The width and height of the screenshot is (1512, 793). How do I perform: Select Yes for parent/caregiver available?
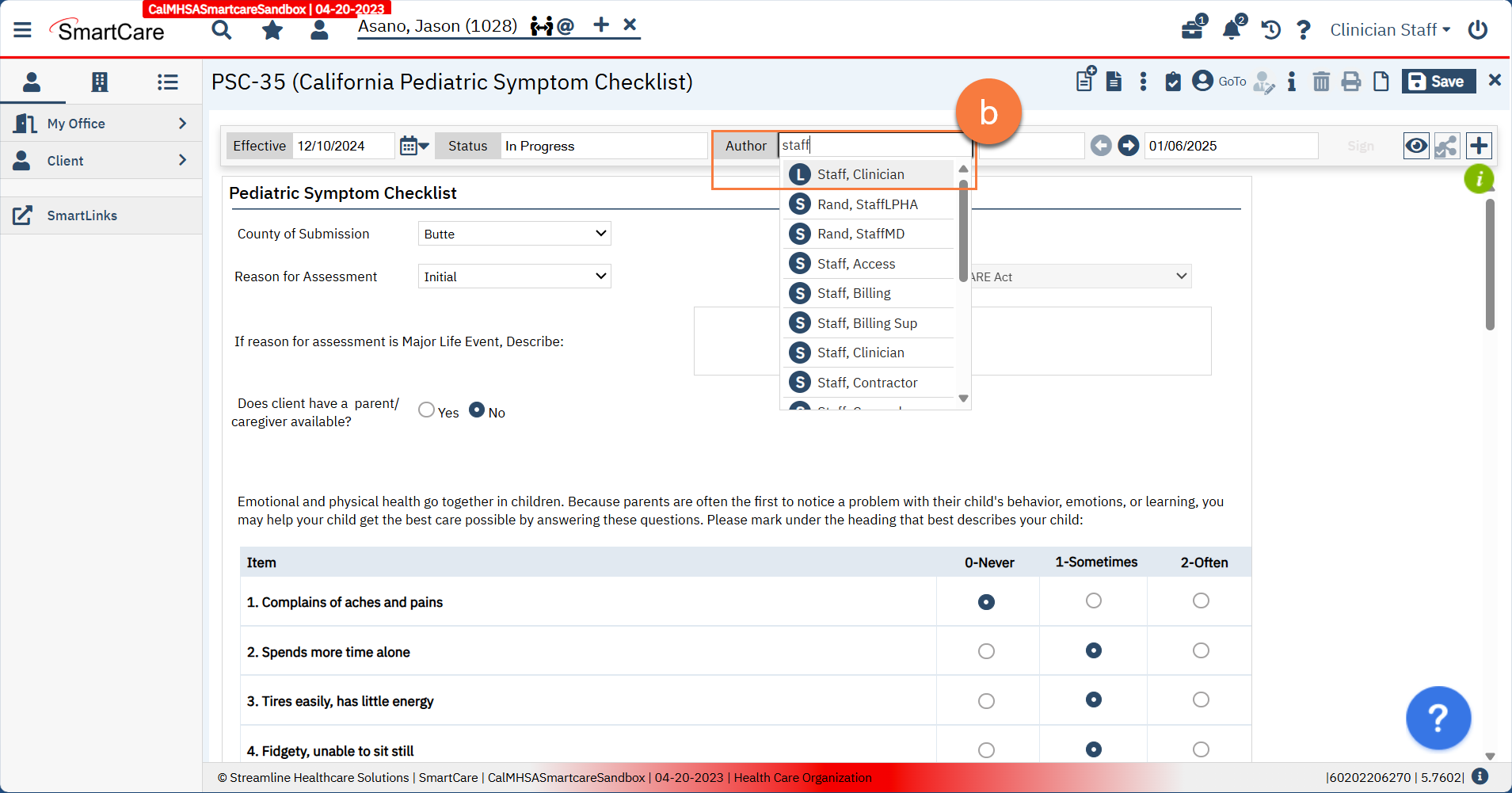427,410
